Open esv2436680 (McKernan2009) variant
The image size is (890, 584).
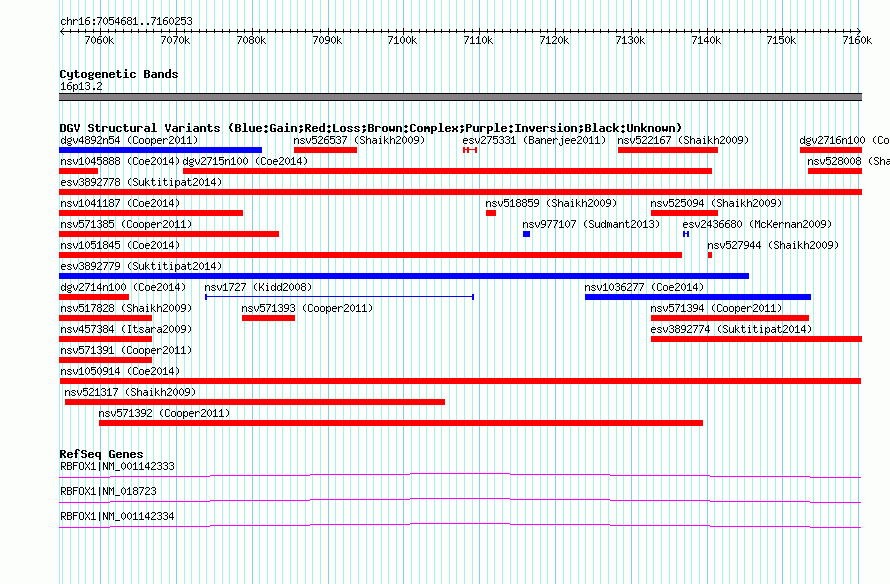coord(757,224)
